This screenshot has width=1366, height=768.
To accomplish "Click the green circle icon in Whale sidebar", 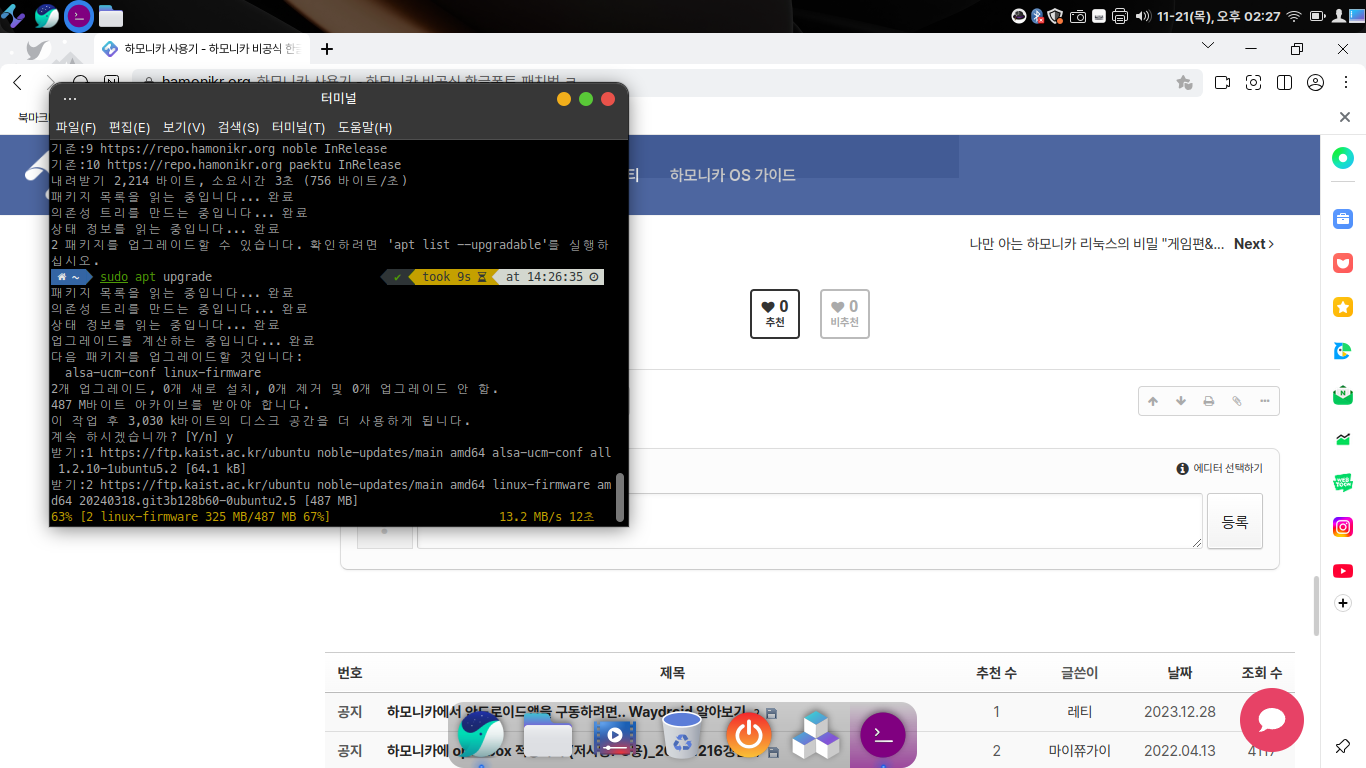I will (1343, 157).
